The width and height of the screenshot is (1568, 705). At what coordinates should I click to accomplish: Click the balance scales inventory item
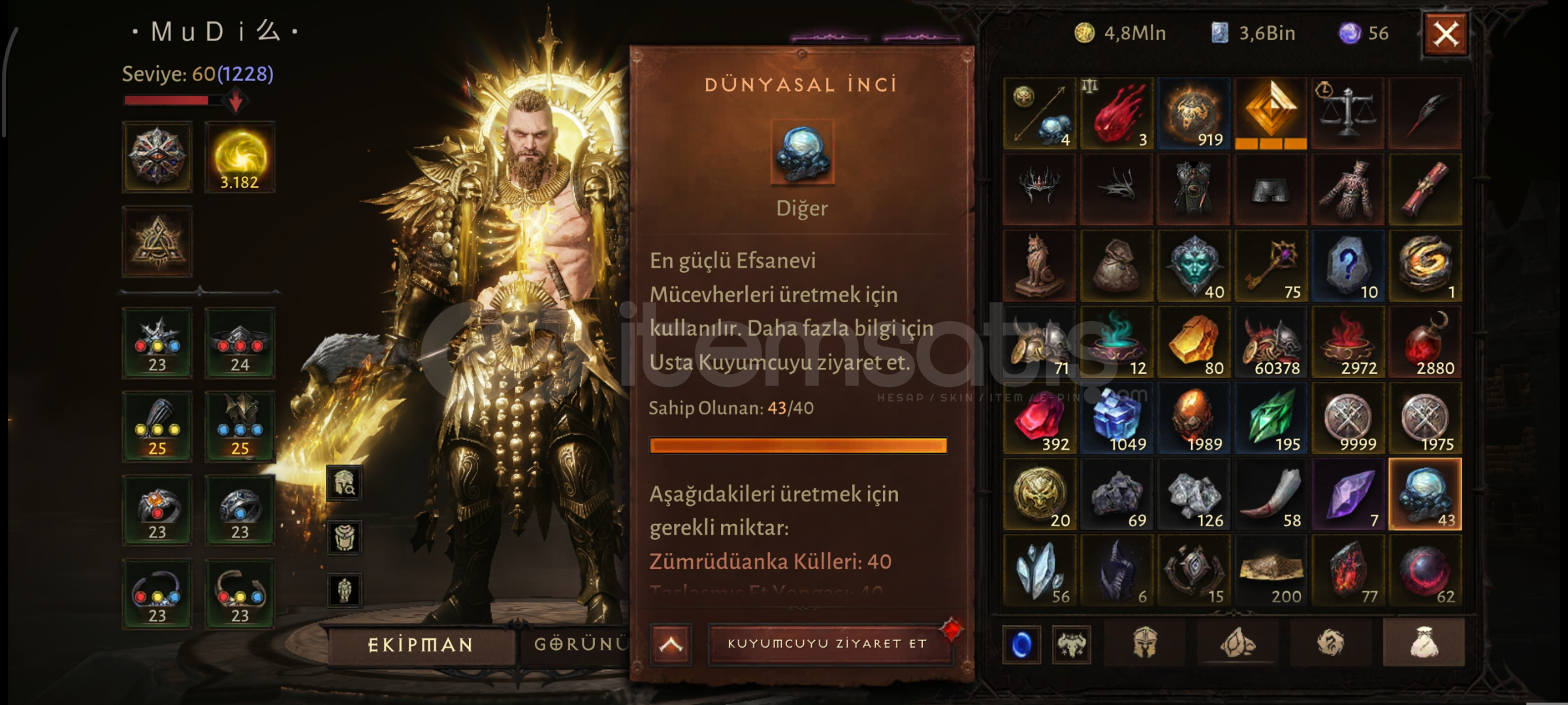[x=1347, y=114]
